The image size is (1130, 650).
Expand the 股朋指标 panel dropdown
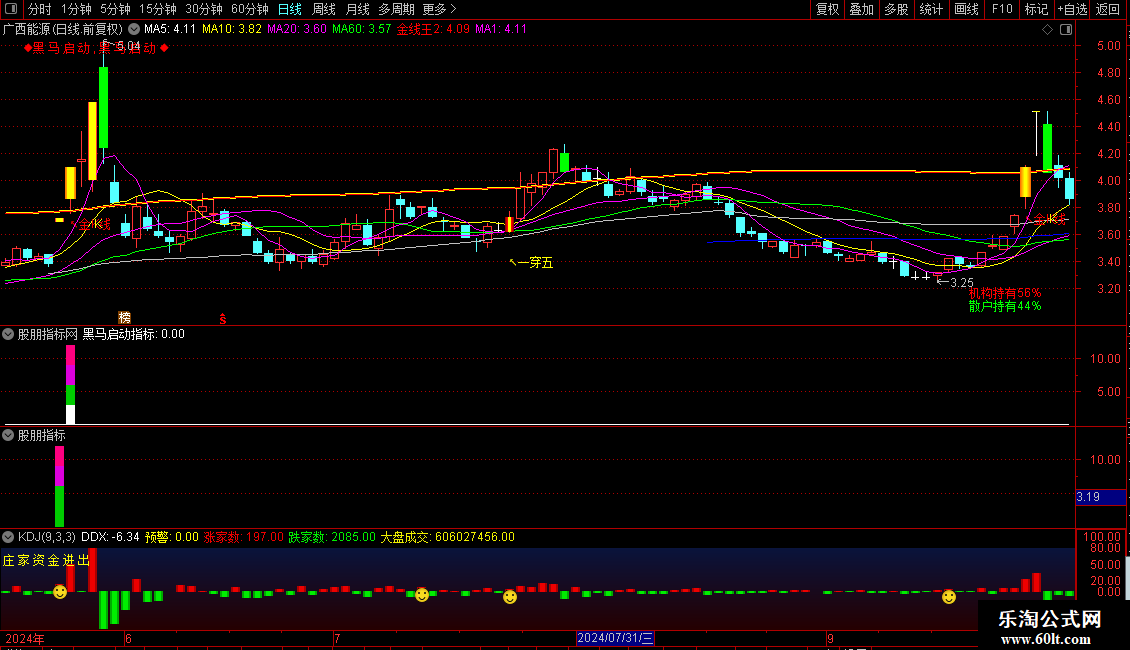click(x=8, y=435)
